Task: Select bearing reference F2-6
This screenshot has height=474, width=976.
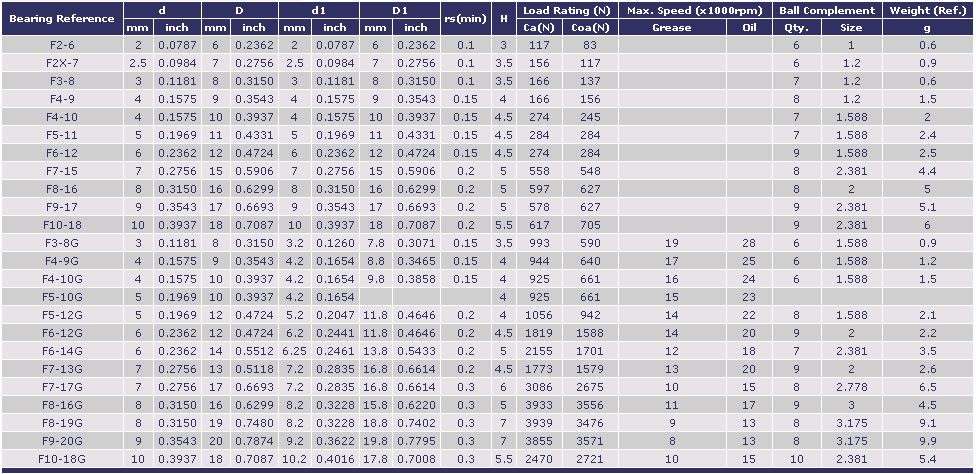Action: coord(62,45)
